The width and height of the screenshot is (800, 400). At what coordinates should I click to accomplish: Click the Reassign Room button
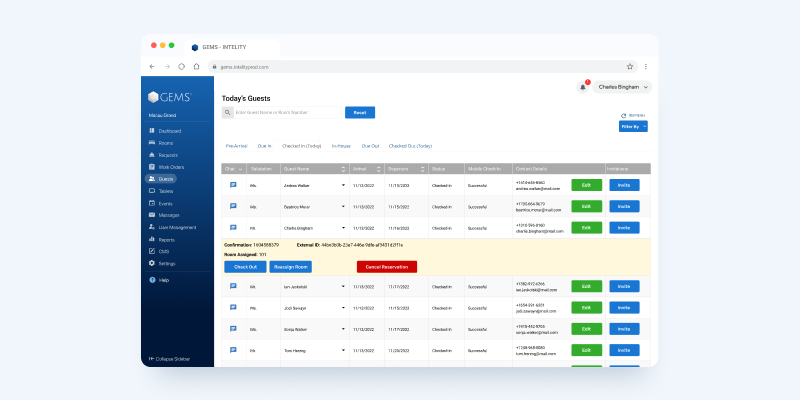(290, 267)
